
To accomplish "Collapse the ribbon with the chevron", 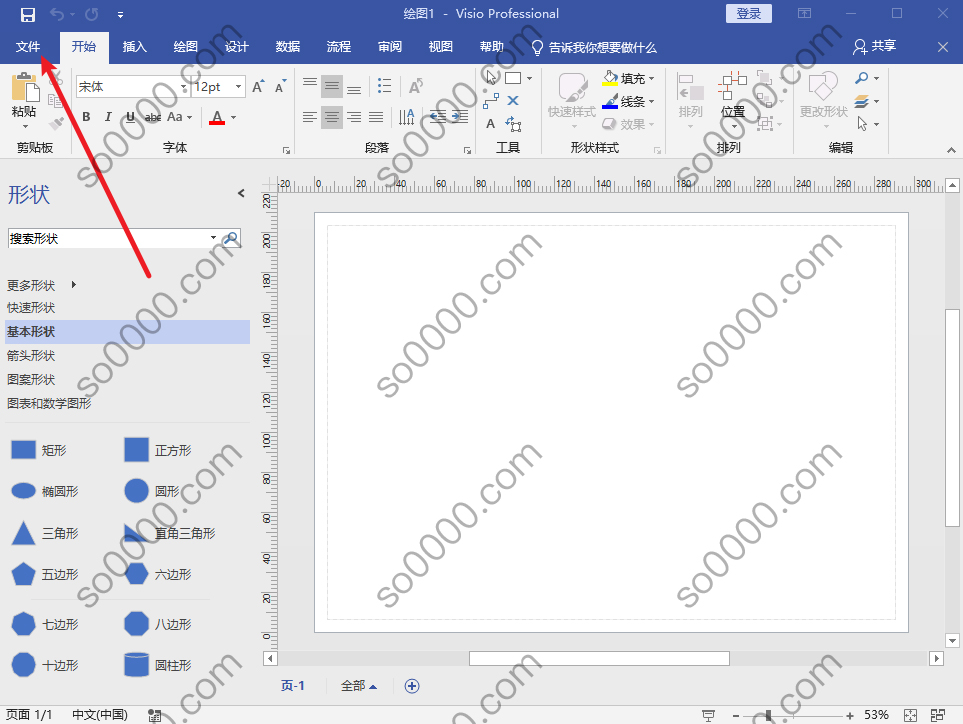I will 951,149.
